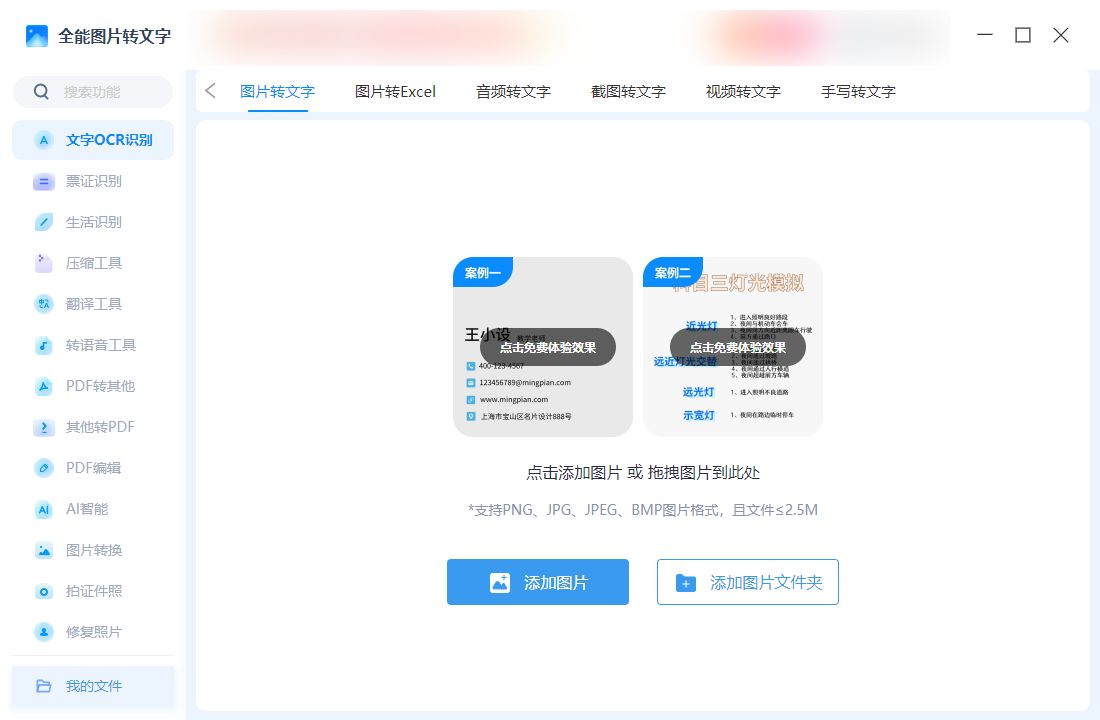Screen dimensions: 1100x720
Task: Click the 翻译工具 icon in the sidebar
Action: [43, 304]
